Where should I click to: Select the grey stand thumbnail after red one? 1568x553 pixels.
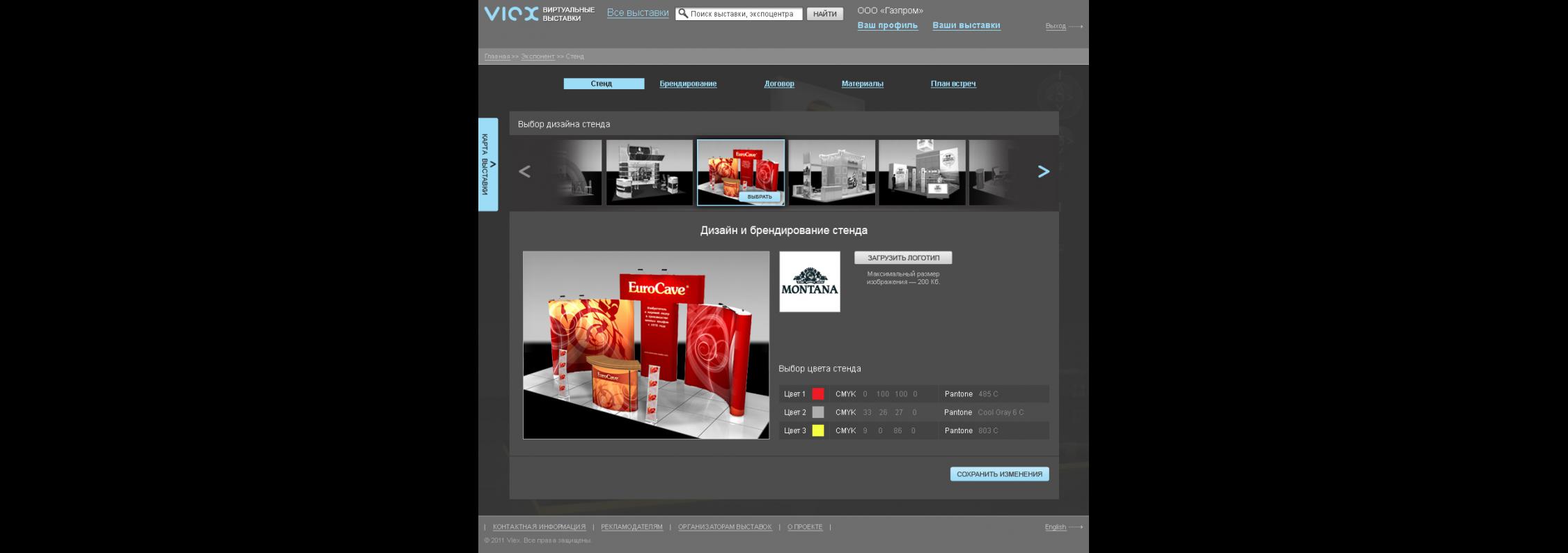pyautogui.click(x=831, y=173)
